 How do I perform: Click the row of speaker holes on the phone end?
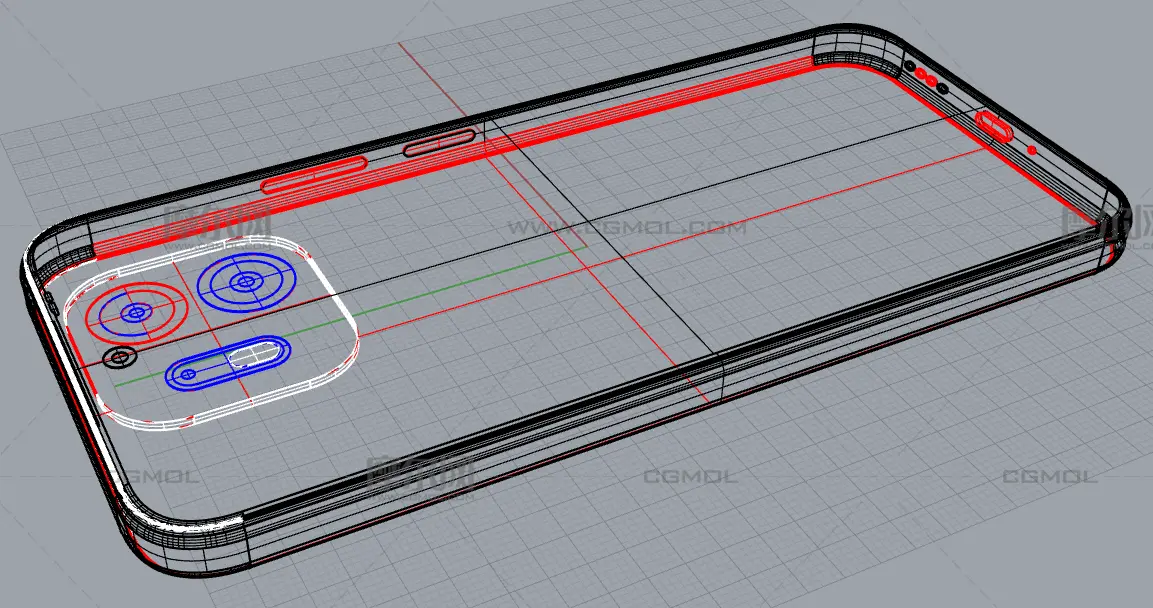[926, 77]
